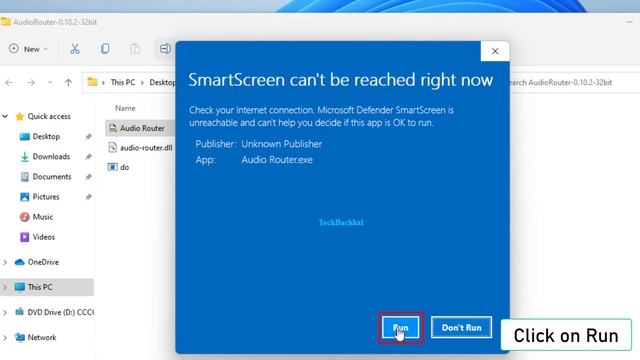Go up one folder level
The width and height of the screenshot is (640, 360).
[68, 82]
